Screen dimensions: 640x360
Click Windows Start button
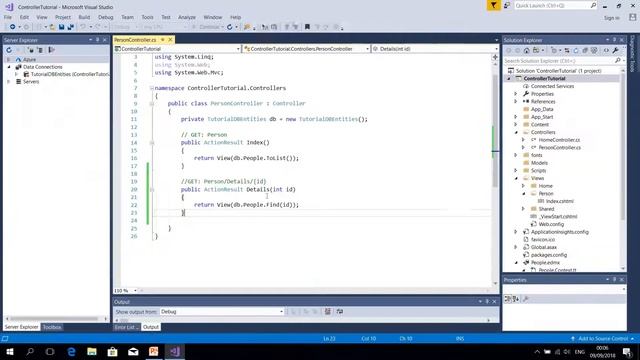click(9, 351)
